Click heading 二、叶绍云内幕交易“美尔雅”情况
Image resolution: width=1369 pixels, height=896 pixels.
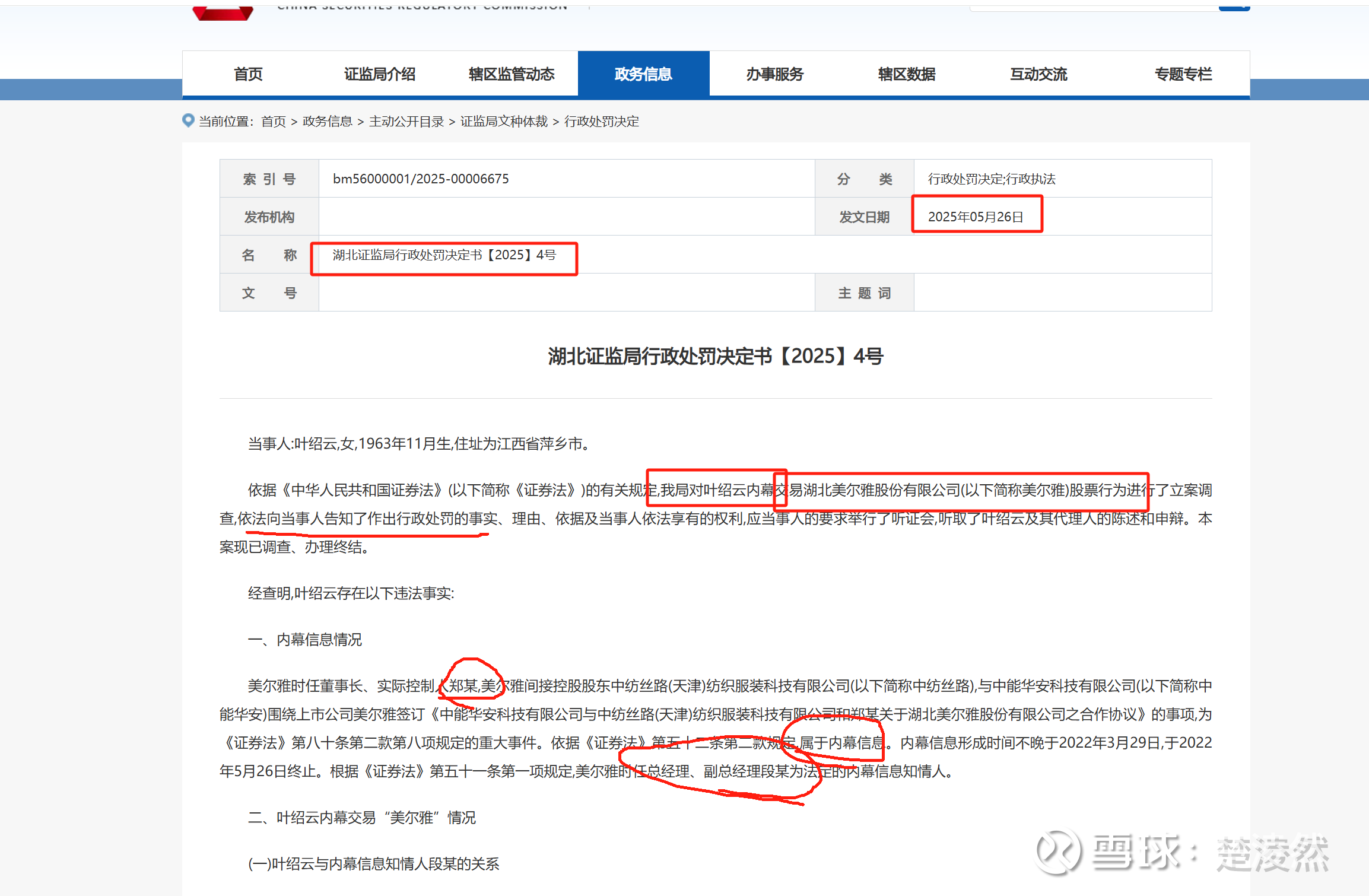362,818
